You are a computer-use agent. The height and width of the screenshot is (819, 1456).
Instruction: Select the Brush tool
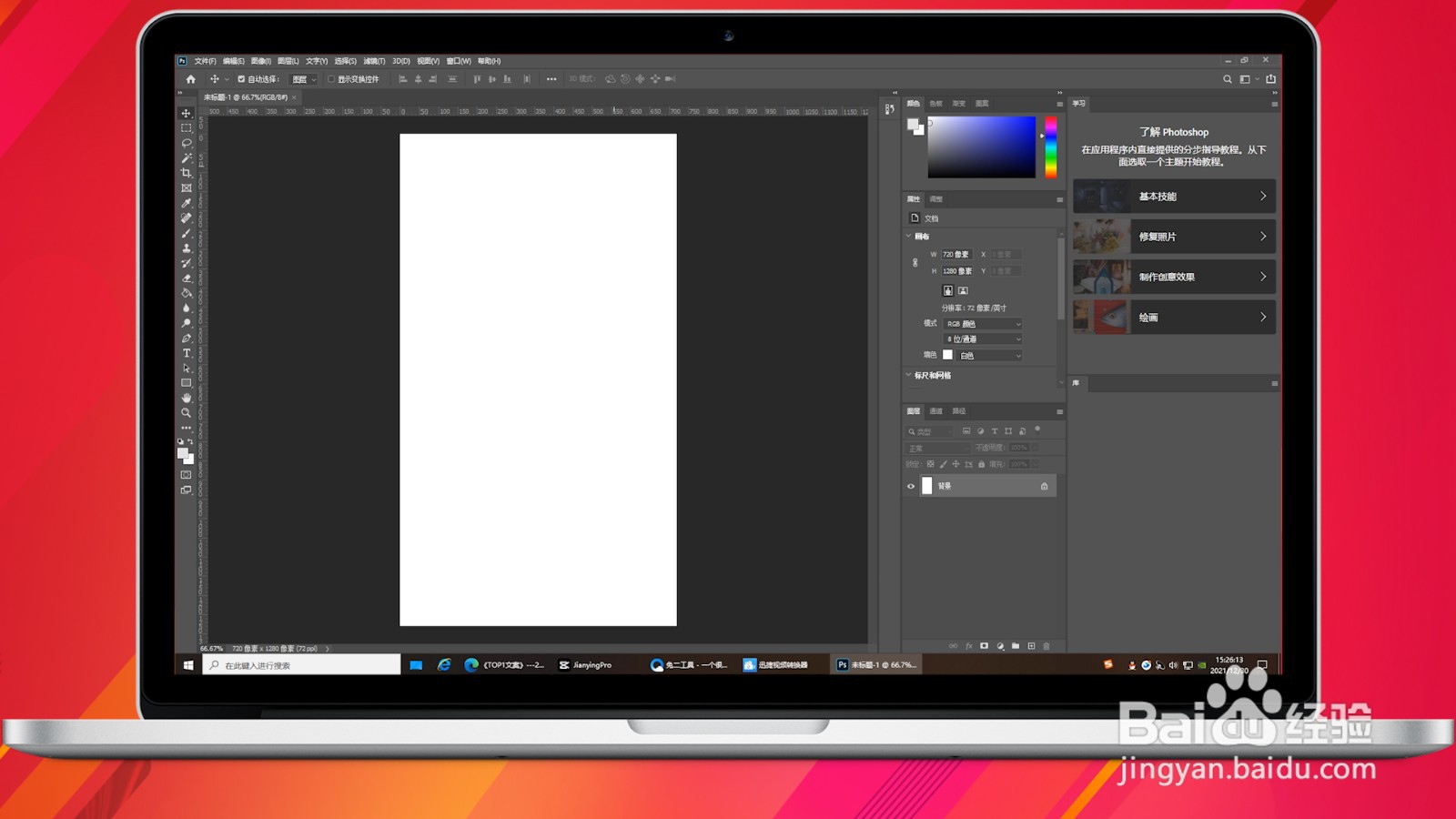(x=187, y=233)
